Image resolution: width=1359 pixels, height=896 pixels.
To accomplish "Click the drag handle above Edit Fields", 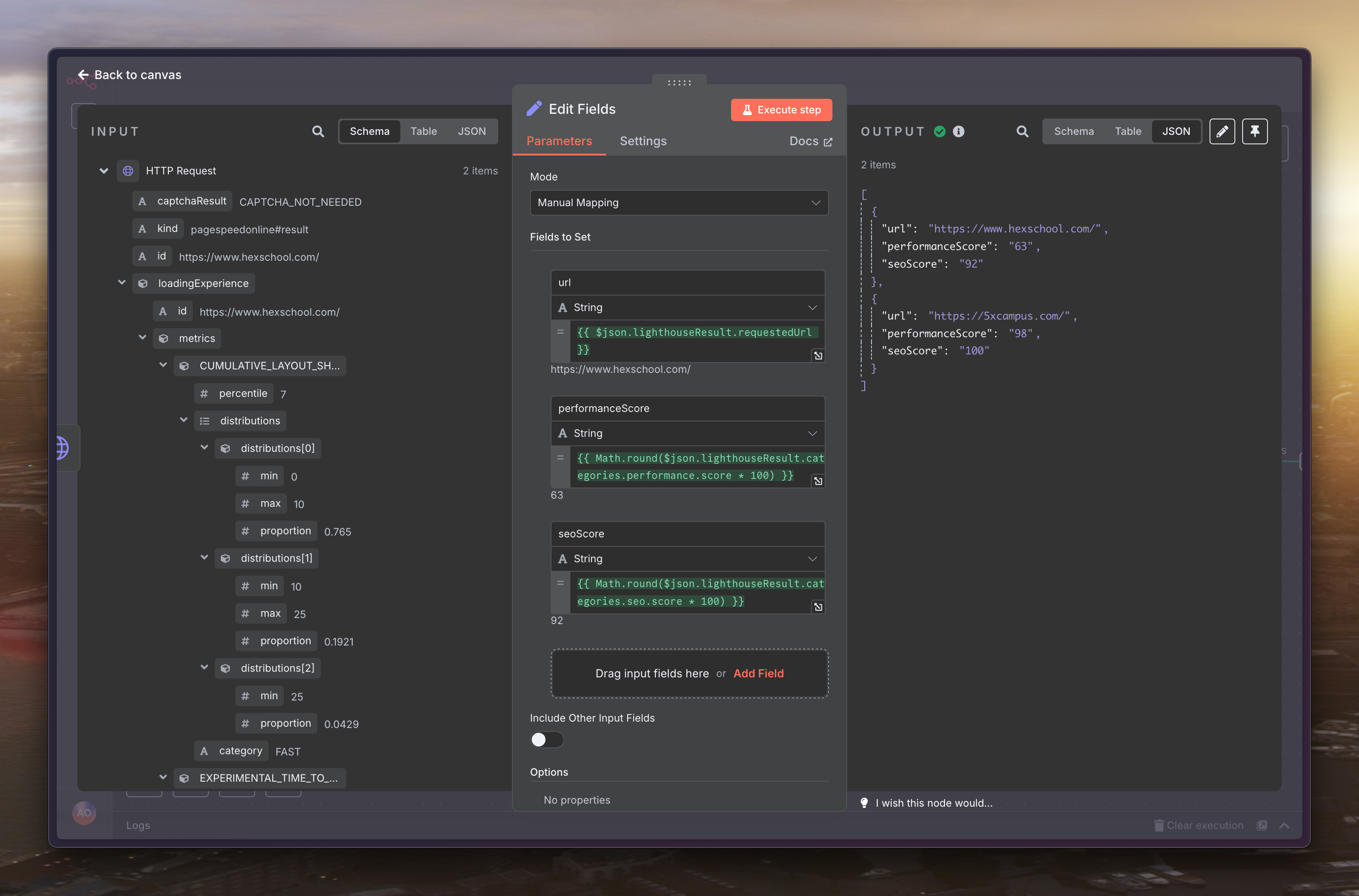I will tap(679, 83).
